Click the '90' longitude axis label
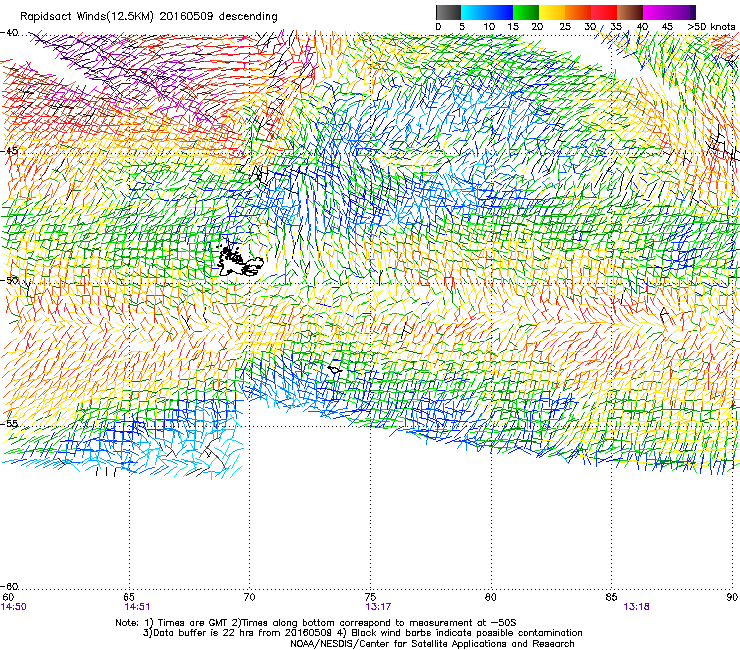The height and width of the screenshot is (650, 740). [x=732, y=597]
